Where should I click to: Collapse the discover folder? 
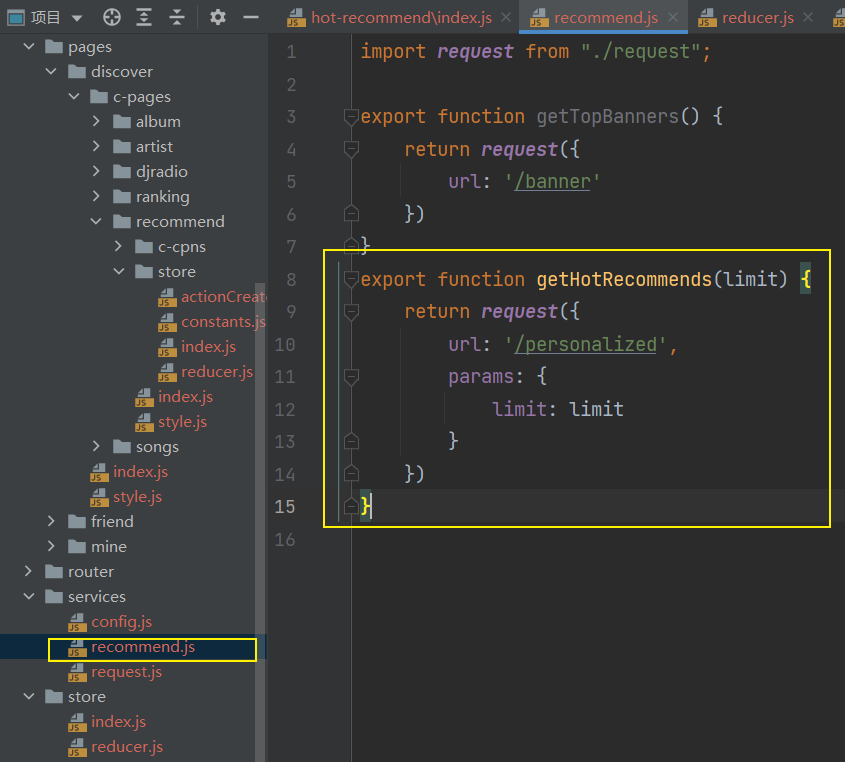(x=51, y=71)
